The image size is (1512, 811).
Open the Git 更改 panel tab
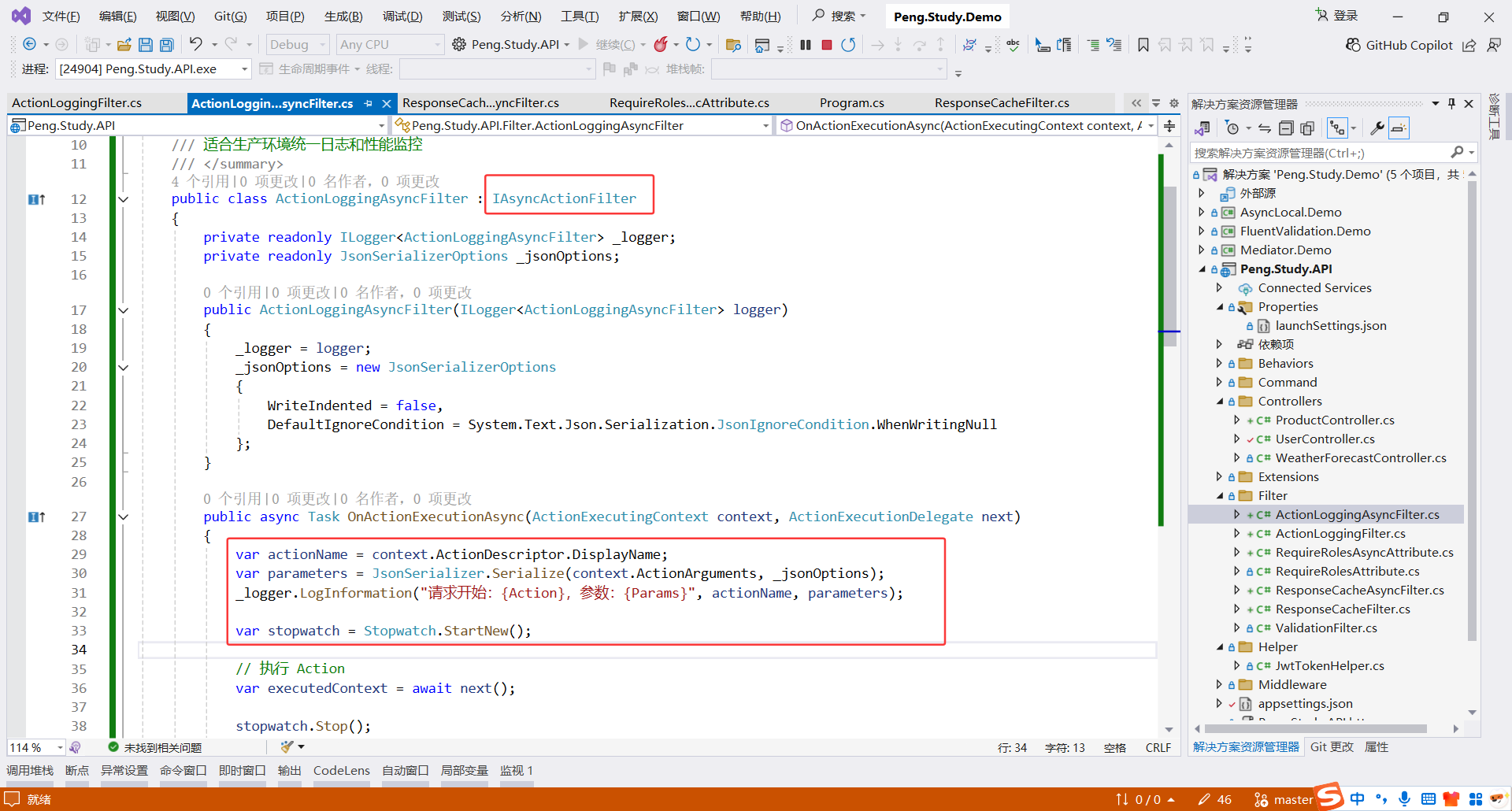[1332, 747]
